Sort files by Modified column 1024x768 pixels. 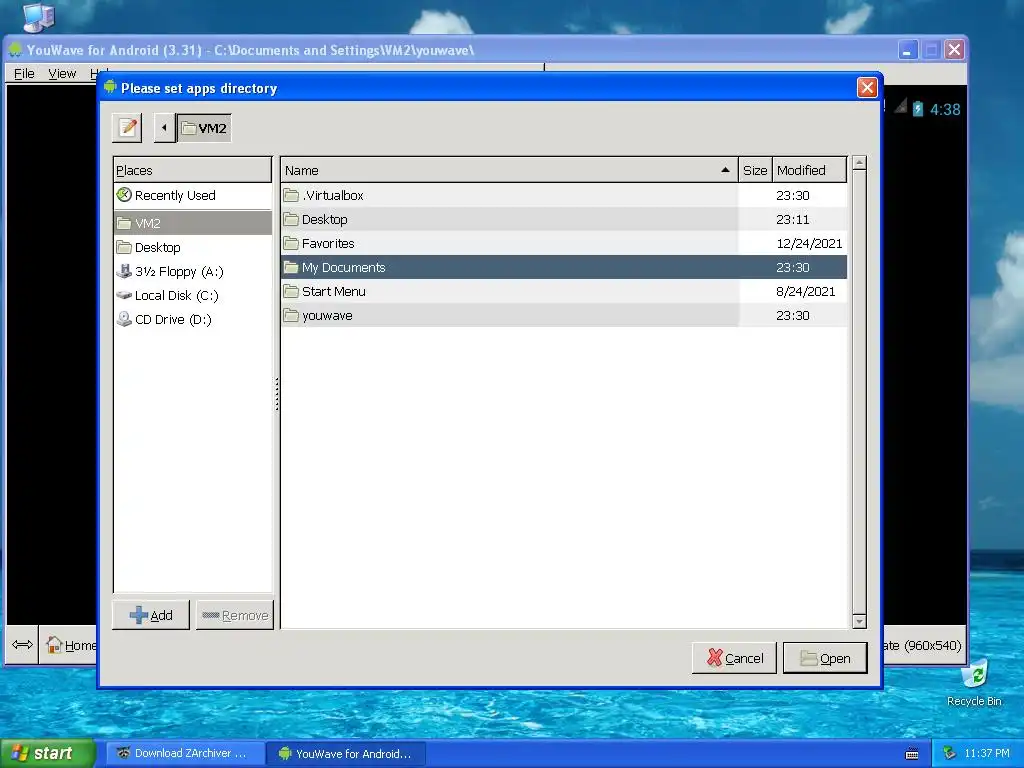[810, 170]
